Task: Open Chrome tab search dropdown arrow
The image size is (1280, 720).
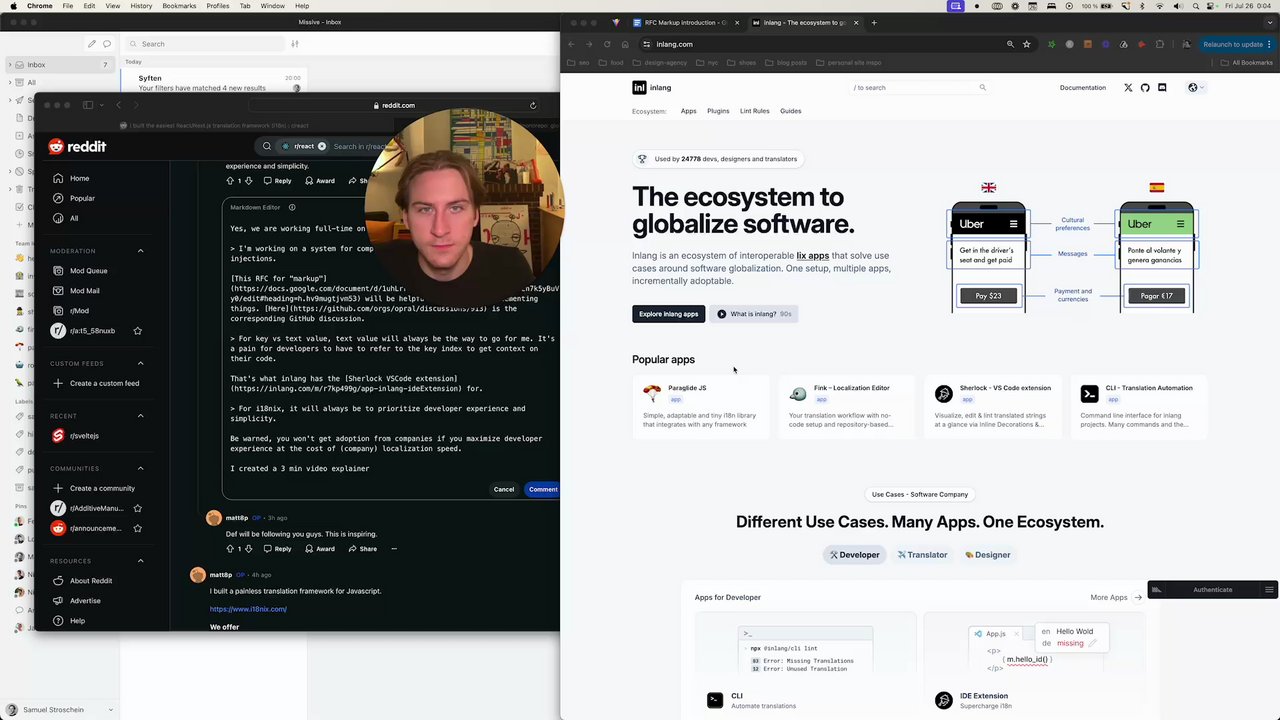Action: coord(1270,22)
